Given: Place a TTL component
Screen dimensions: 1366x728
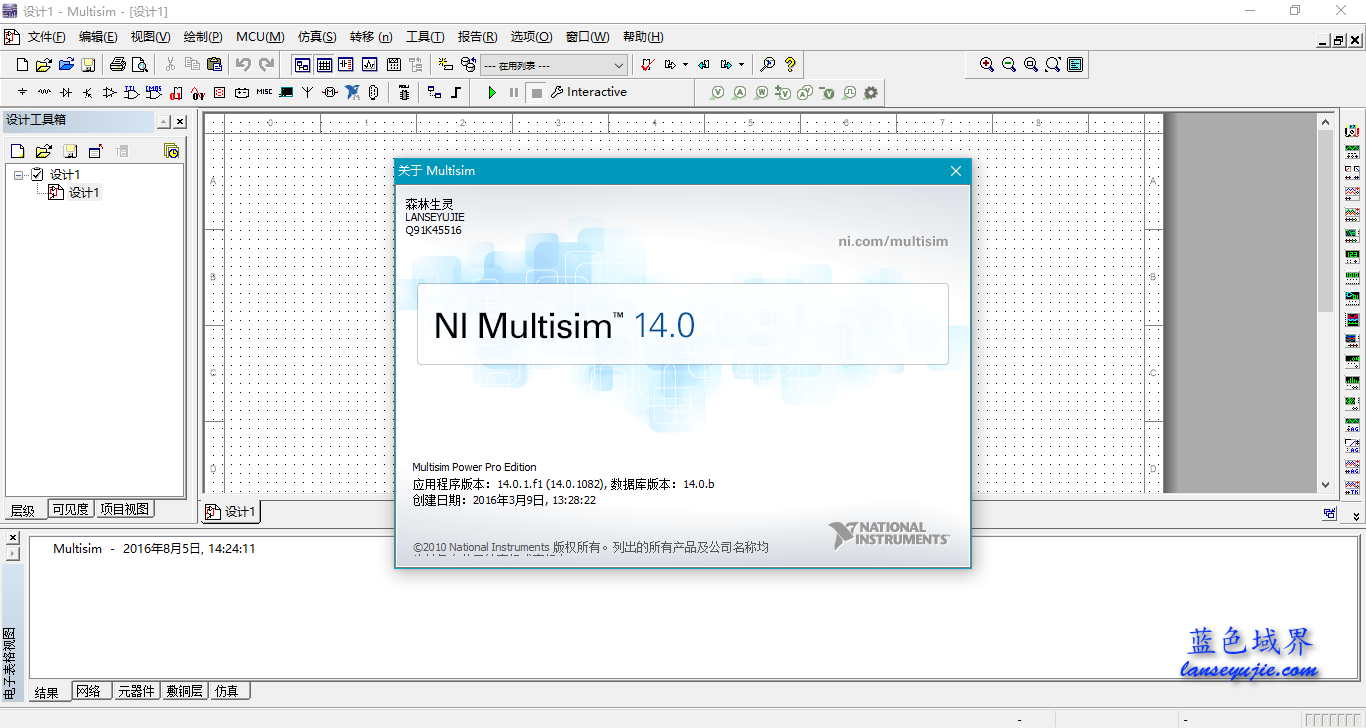Looking at the screenshot, I should (x=132, y=92).
